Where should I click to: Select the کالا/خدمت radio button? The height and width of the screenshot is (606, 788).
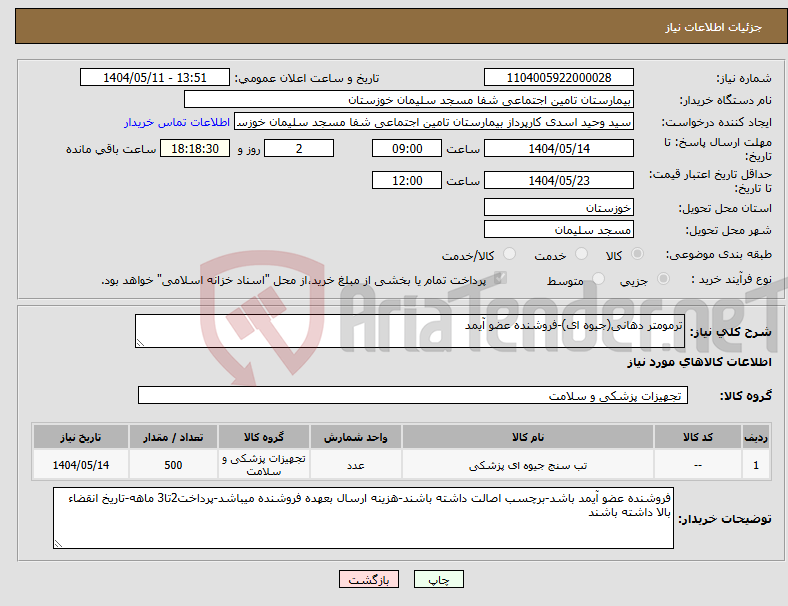click(x=510, y=254)
